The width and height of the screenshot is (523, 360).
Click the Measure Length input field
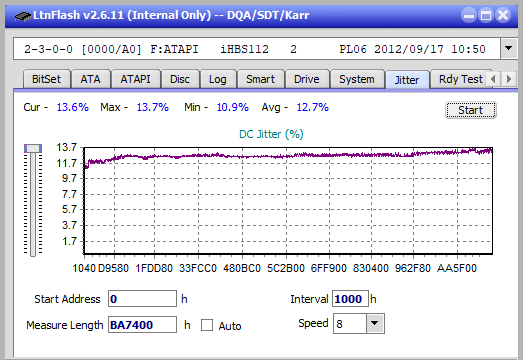click(142, 325)
